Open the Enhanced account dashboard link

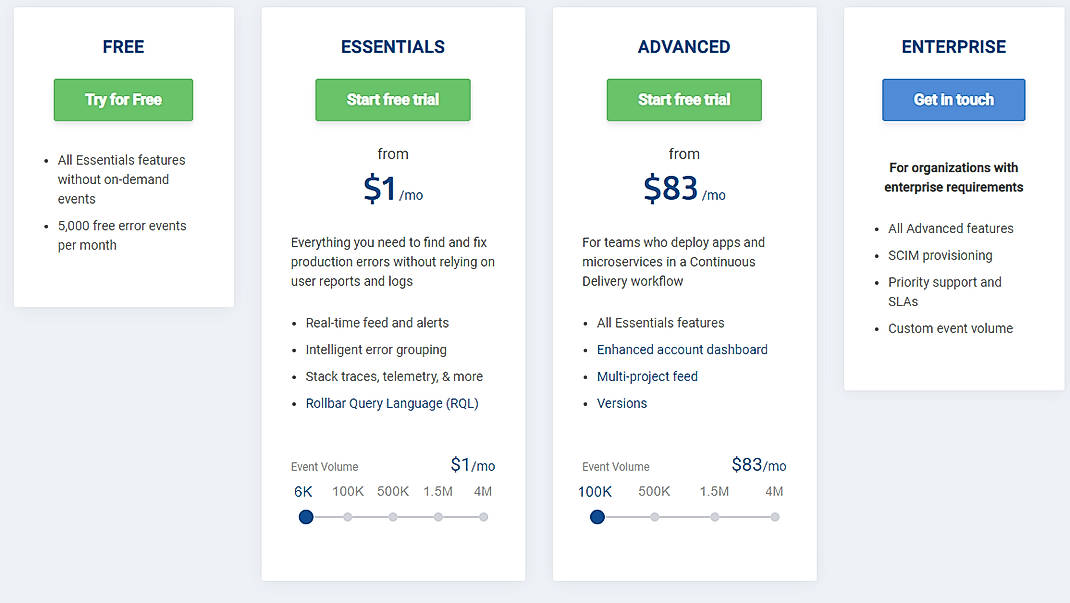682,349
